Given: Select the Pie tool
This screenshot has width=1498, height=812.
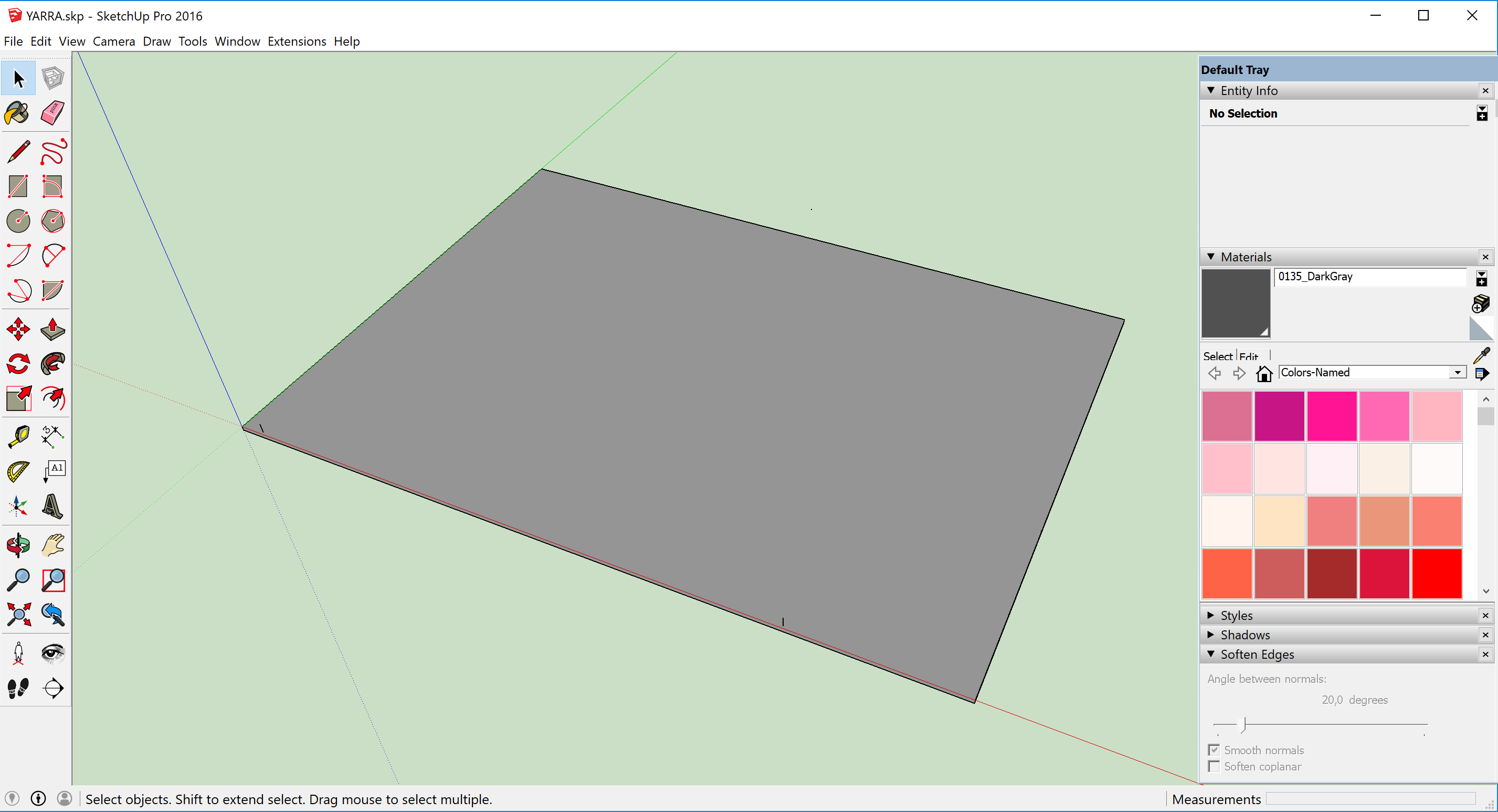Looking at the screenshot, I should (53, 290).
